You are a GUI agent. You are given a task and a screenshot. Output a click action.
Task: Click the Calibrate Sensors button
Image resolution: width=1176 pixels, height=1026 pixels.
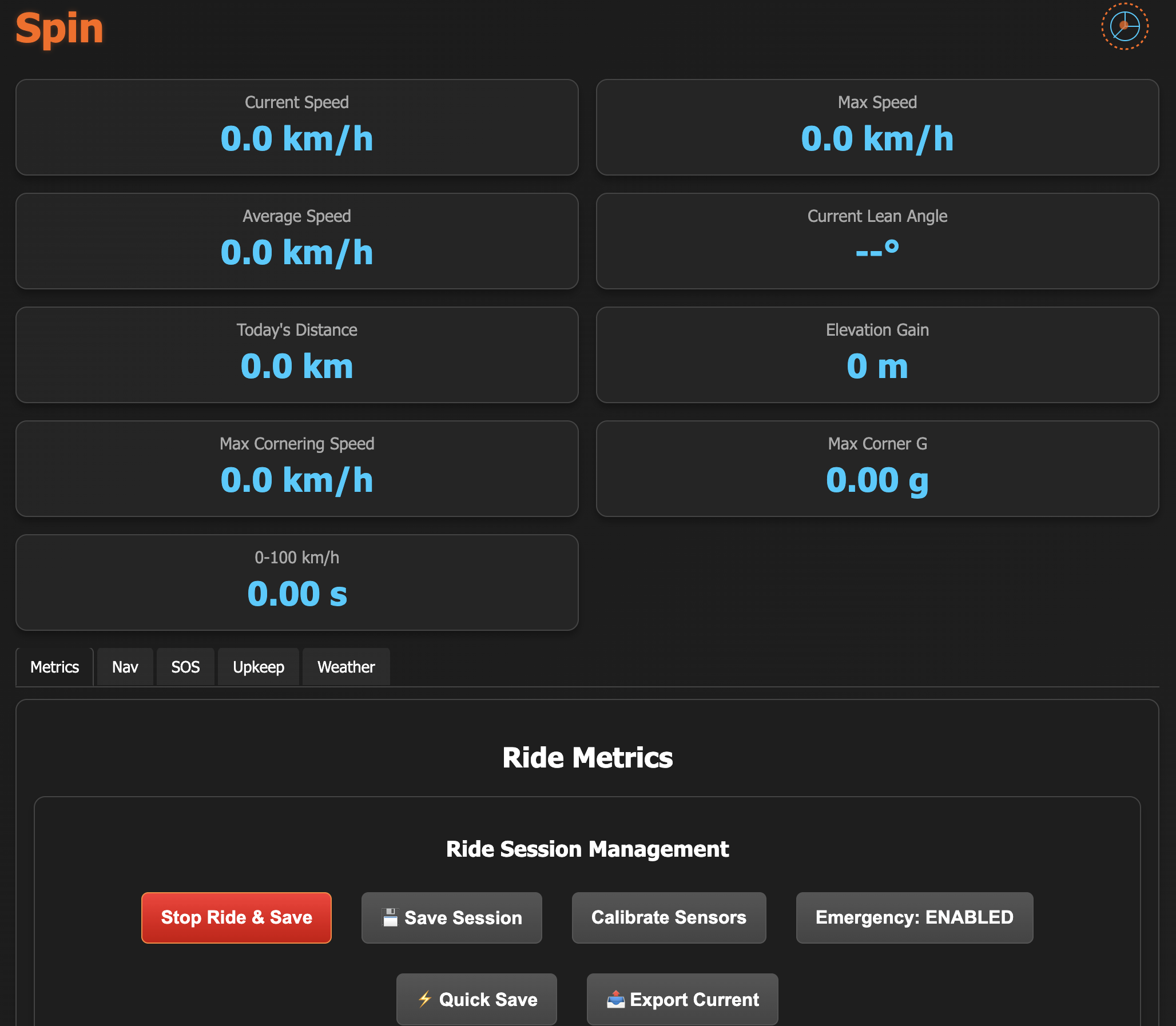tap(668, 917)
